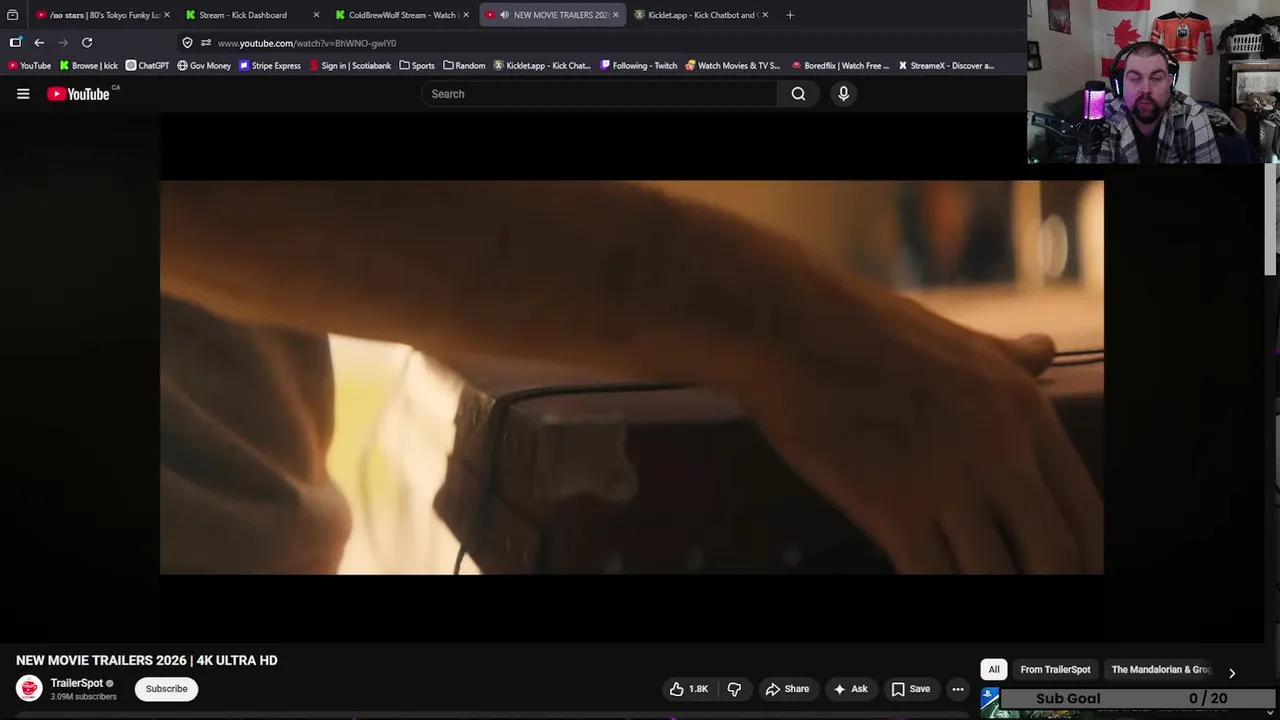Open YouTube bookmark
The width and height of the screenshot is (1280, 720).
[29, 66]
